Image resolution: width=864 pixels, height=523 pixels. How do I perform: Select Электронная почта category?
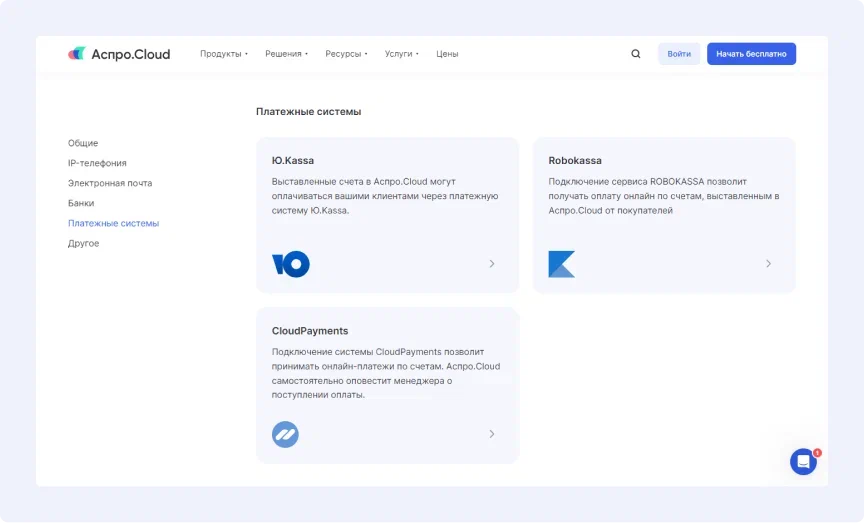pos(110,183)
